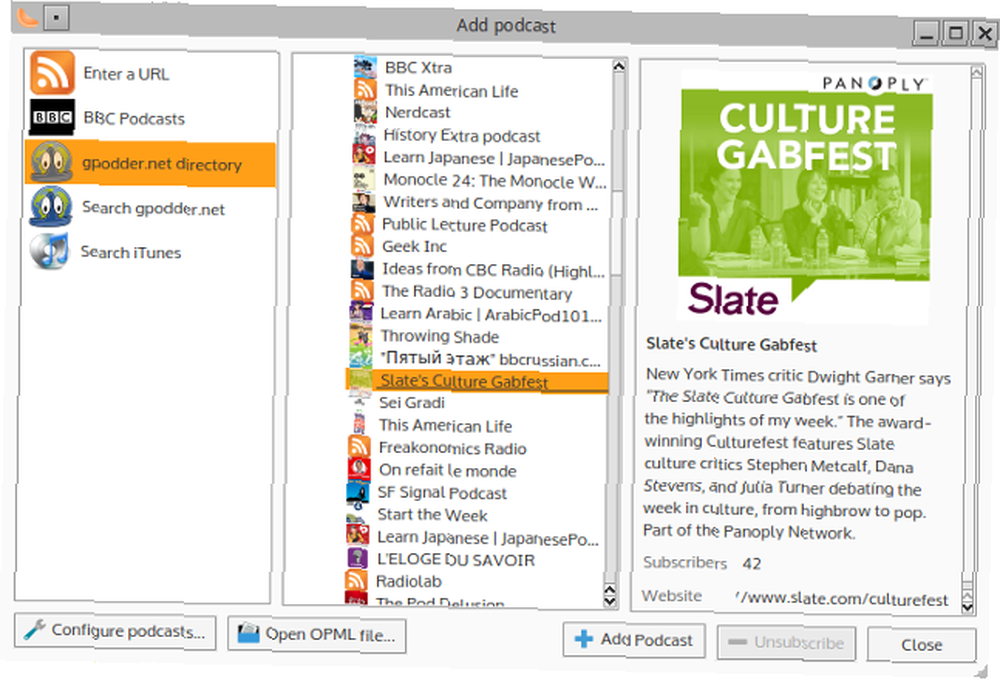
Task: Click the L'ELOGE DU SAVOIR purple icon
Action: 357,558
